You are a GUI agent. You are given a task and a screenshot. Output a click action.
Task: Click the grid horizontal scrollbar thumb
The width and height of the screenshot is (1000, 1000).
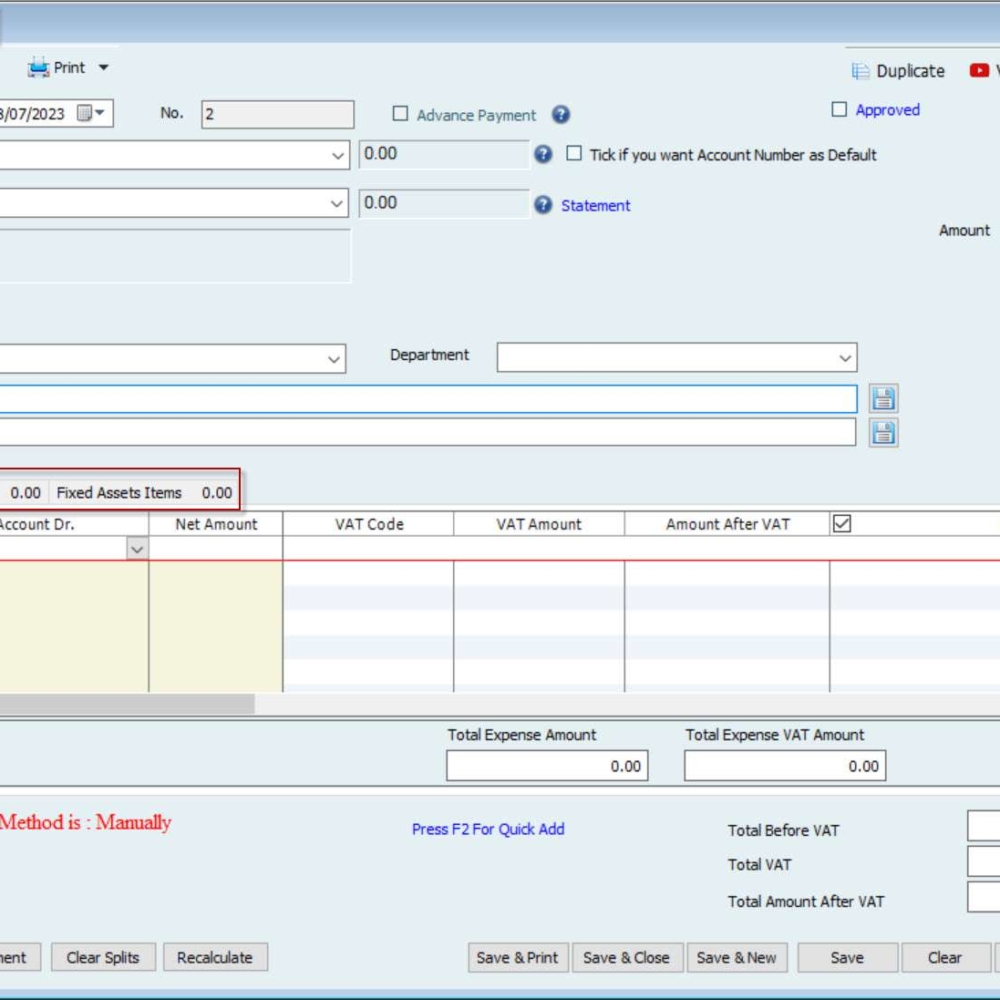tap(128, 703)
